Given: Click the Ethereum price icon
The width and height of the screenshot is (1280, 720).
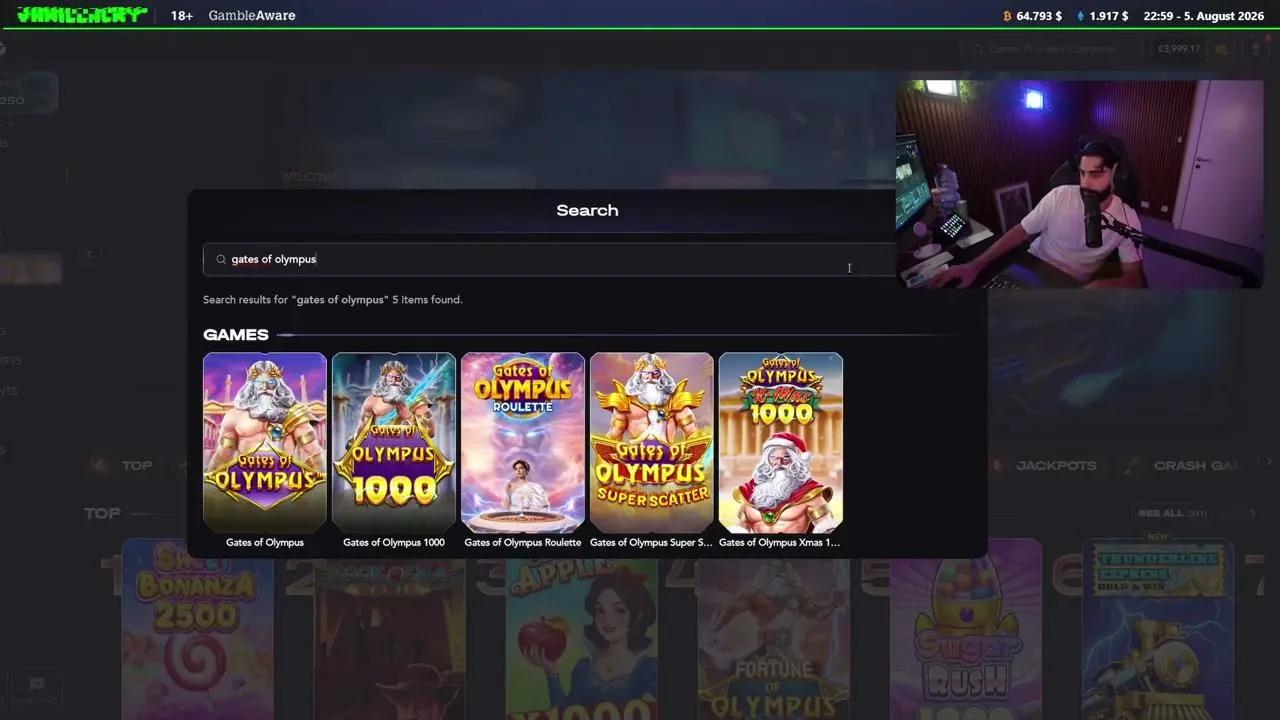Looking at the screenshot, I should coord(1080,16).
